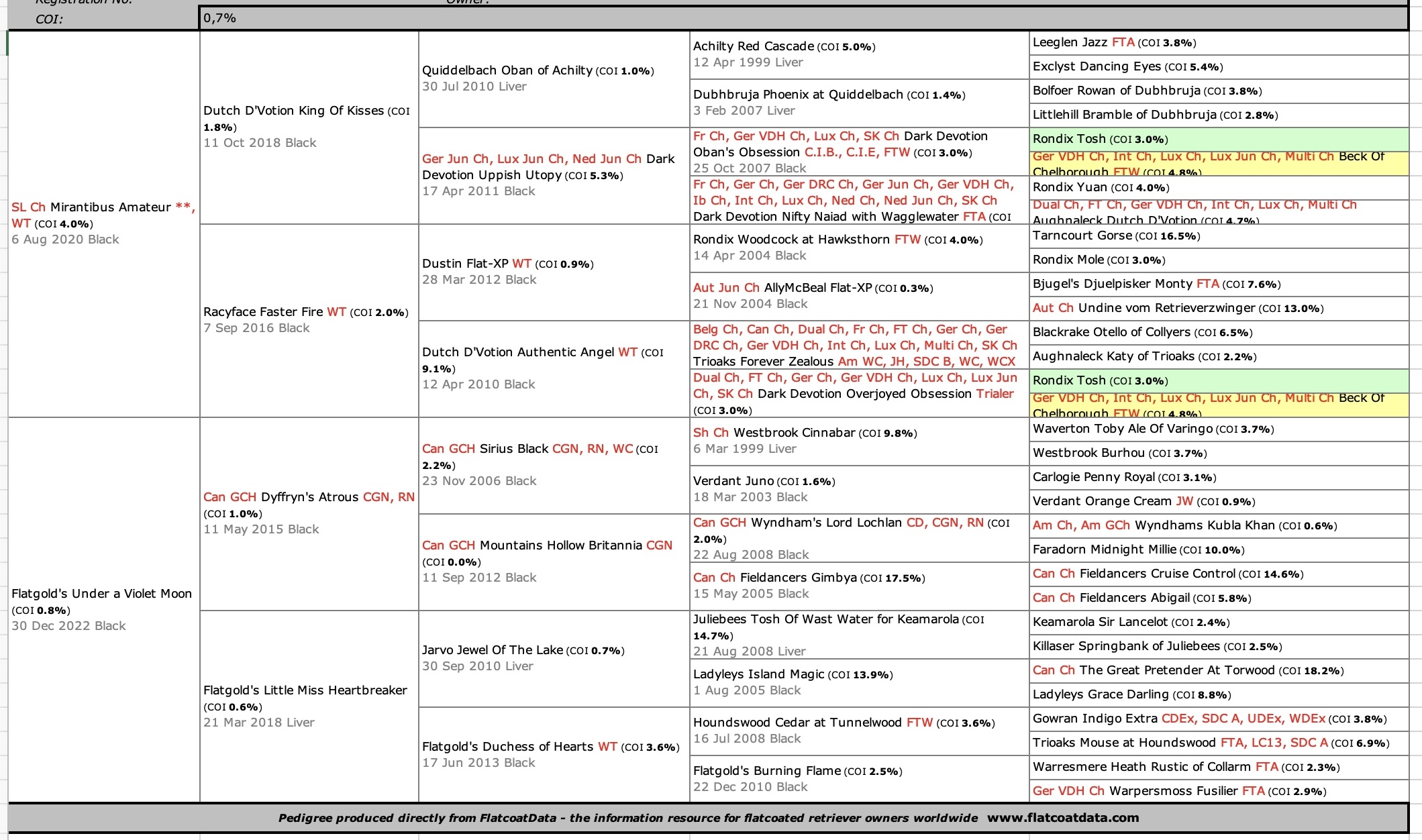Select Littlehill Bramble of Dubhbruja cell

tap(1219, 115)
